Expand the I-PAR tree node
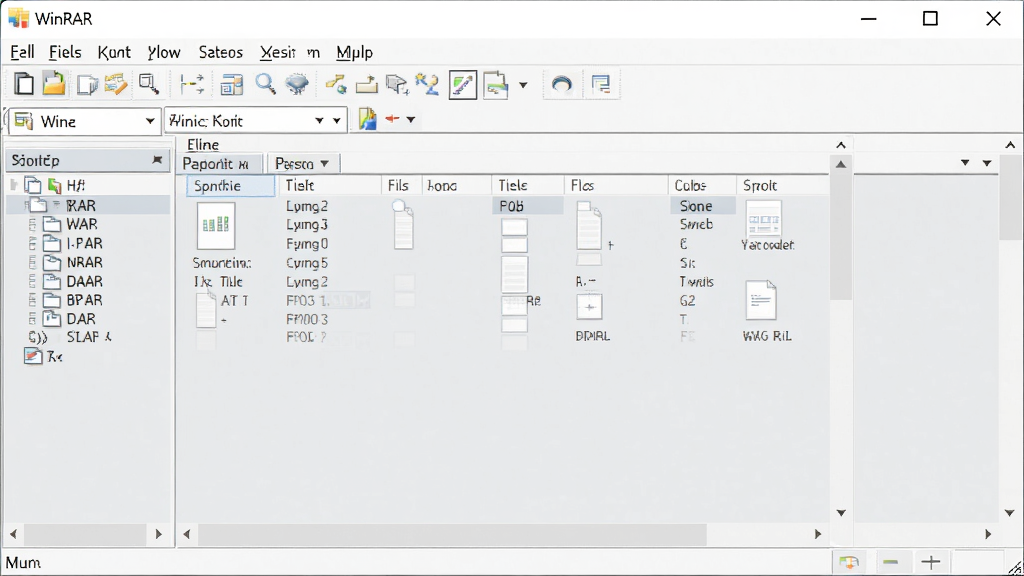The width and height of the screenshot is (1024, 576). [x=32, y=244]
